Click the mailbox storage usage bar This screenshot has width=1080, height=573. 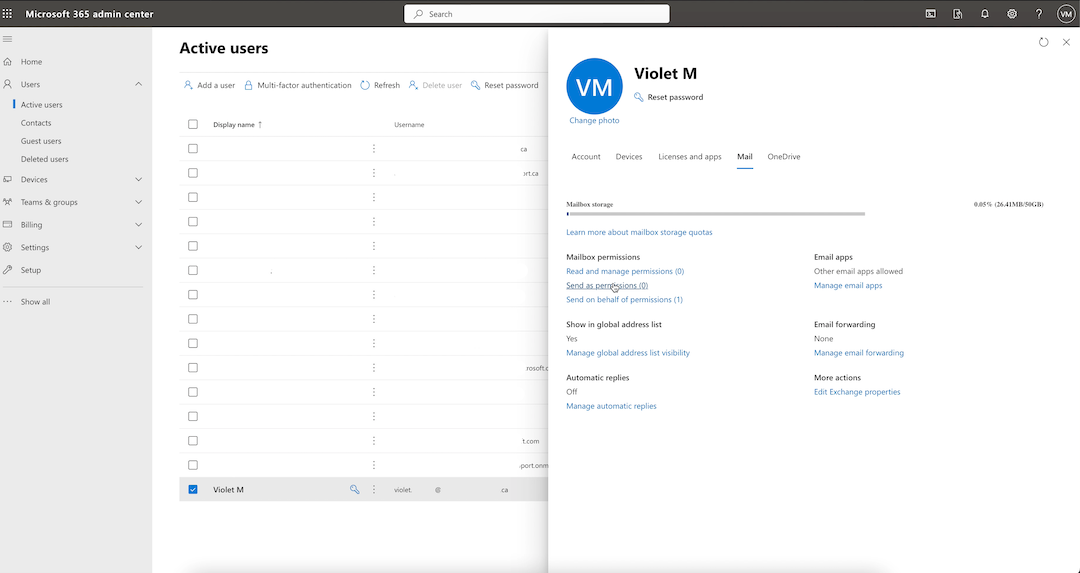[x=715, y=214]
